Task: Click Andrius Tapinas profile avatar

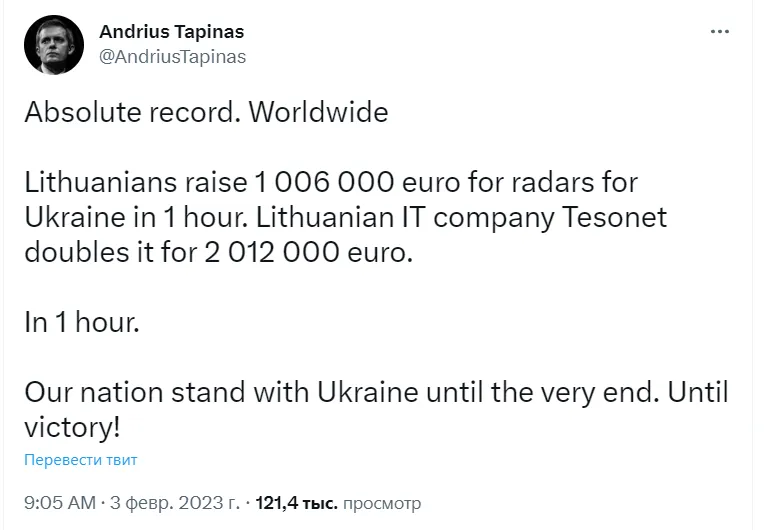Action: pyautogui.click(x=47, y=43)
